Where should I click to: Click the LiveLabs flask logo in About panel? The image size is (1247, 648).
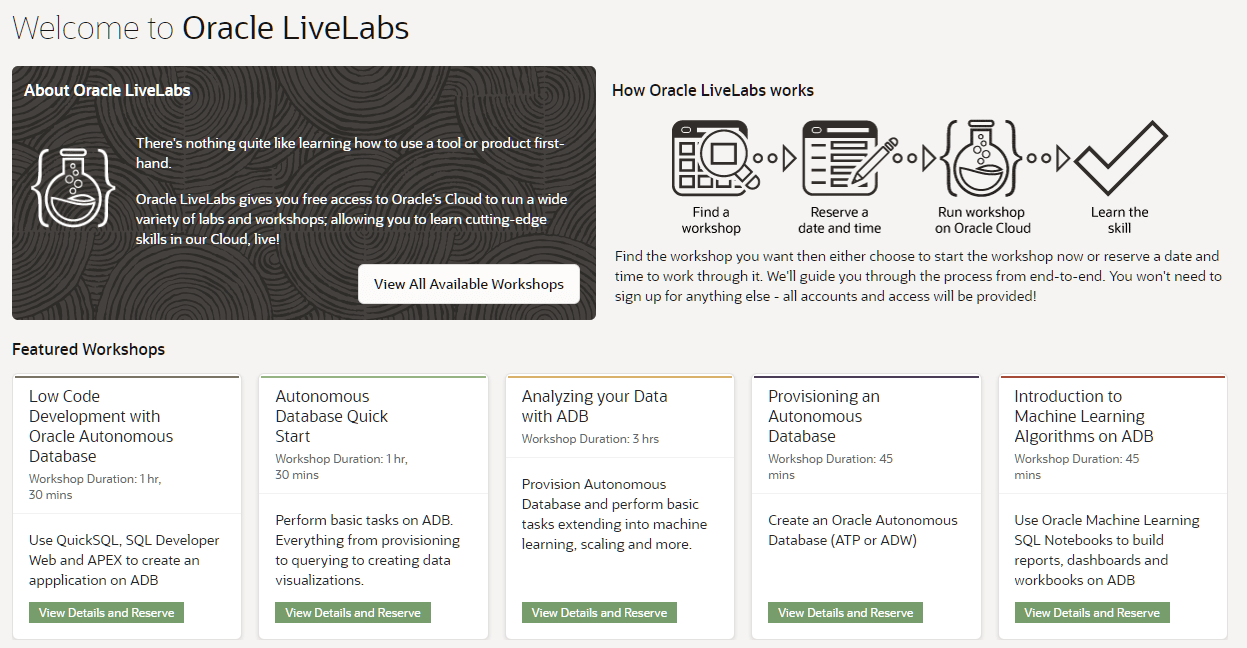74,190
